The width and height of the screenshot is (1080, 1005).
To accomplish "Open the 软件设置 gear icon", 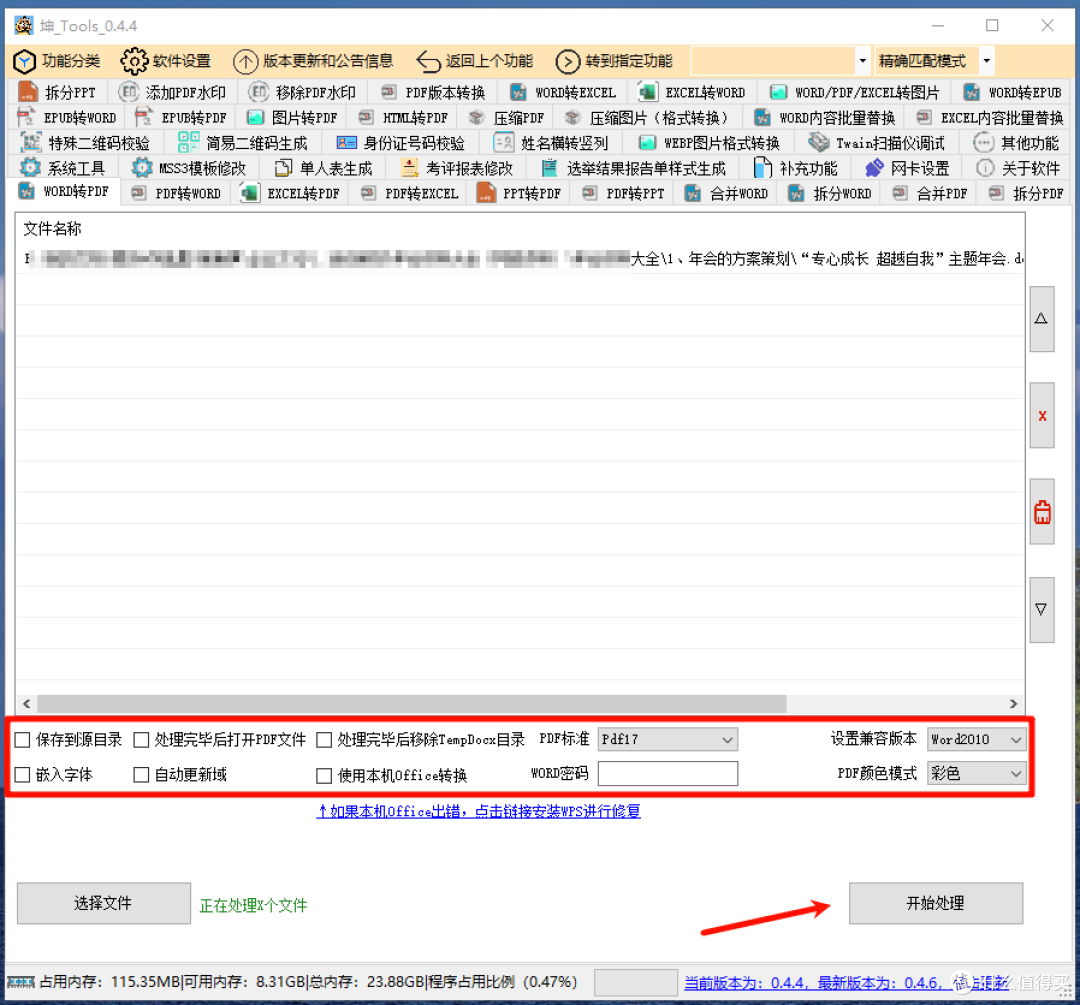I will 134,61.
